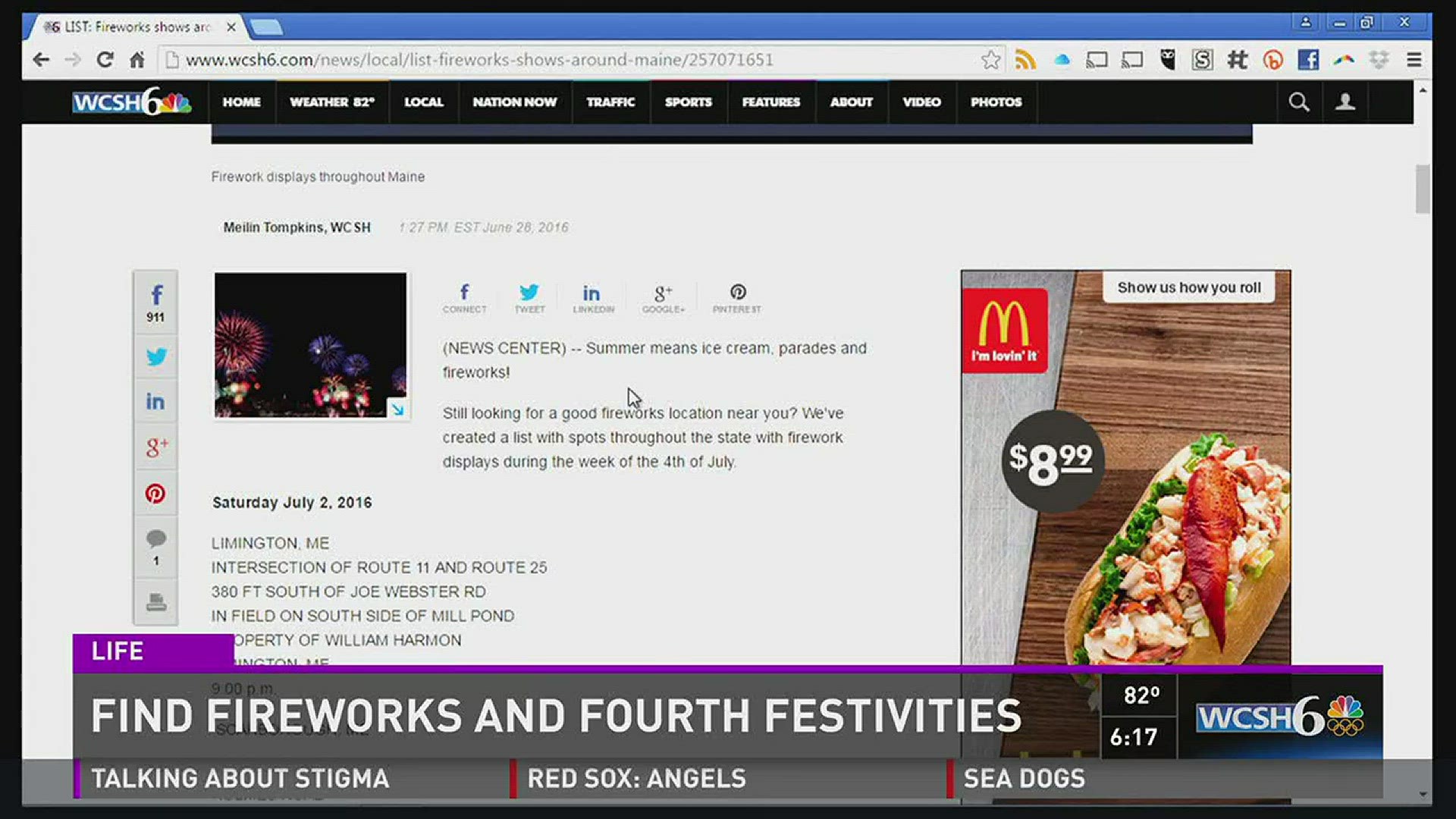This screenshot has width=1456, height=819.
Task: Open the Facebook extension icon in toolbar
Action: [x=1308, y=60]
